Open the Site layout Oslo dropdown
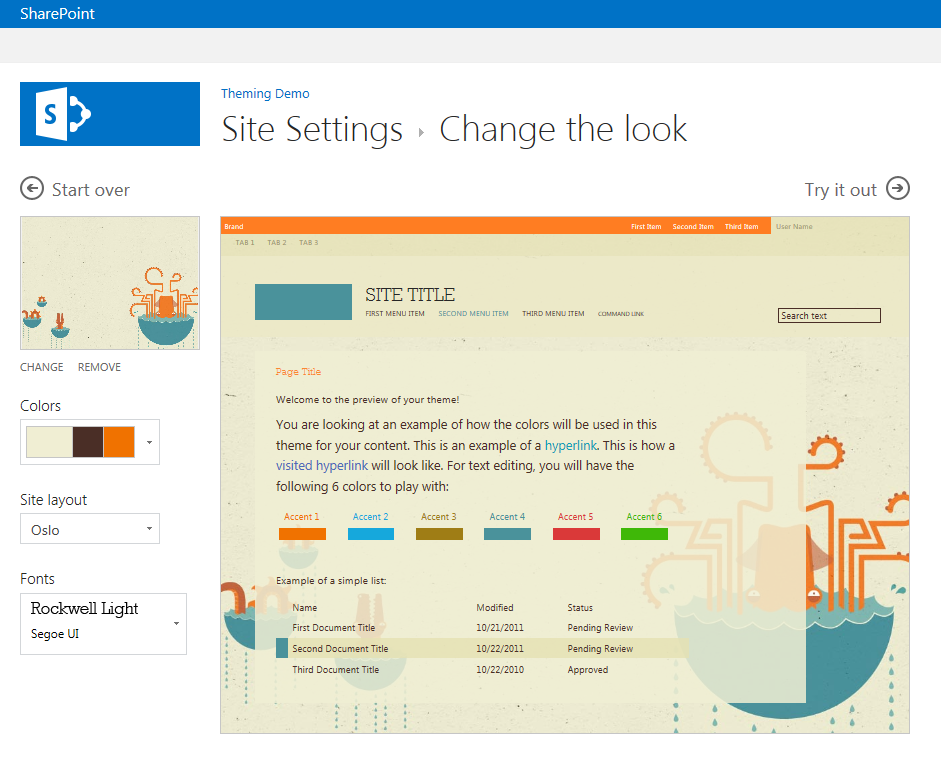941x760 pixels. pos(90,529)
